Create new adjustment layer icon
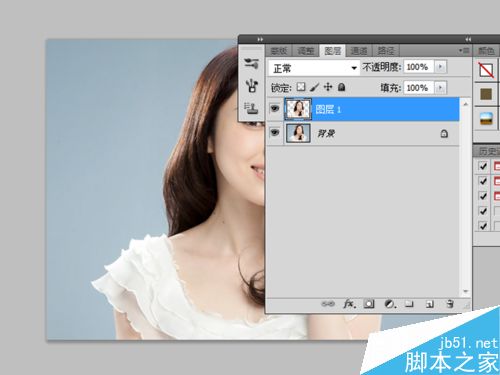500x375 pixels. coord(390,304)
